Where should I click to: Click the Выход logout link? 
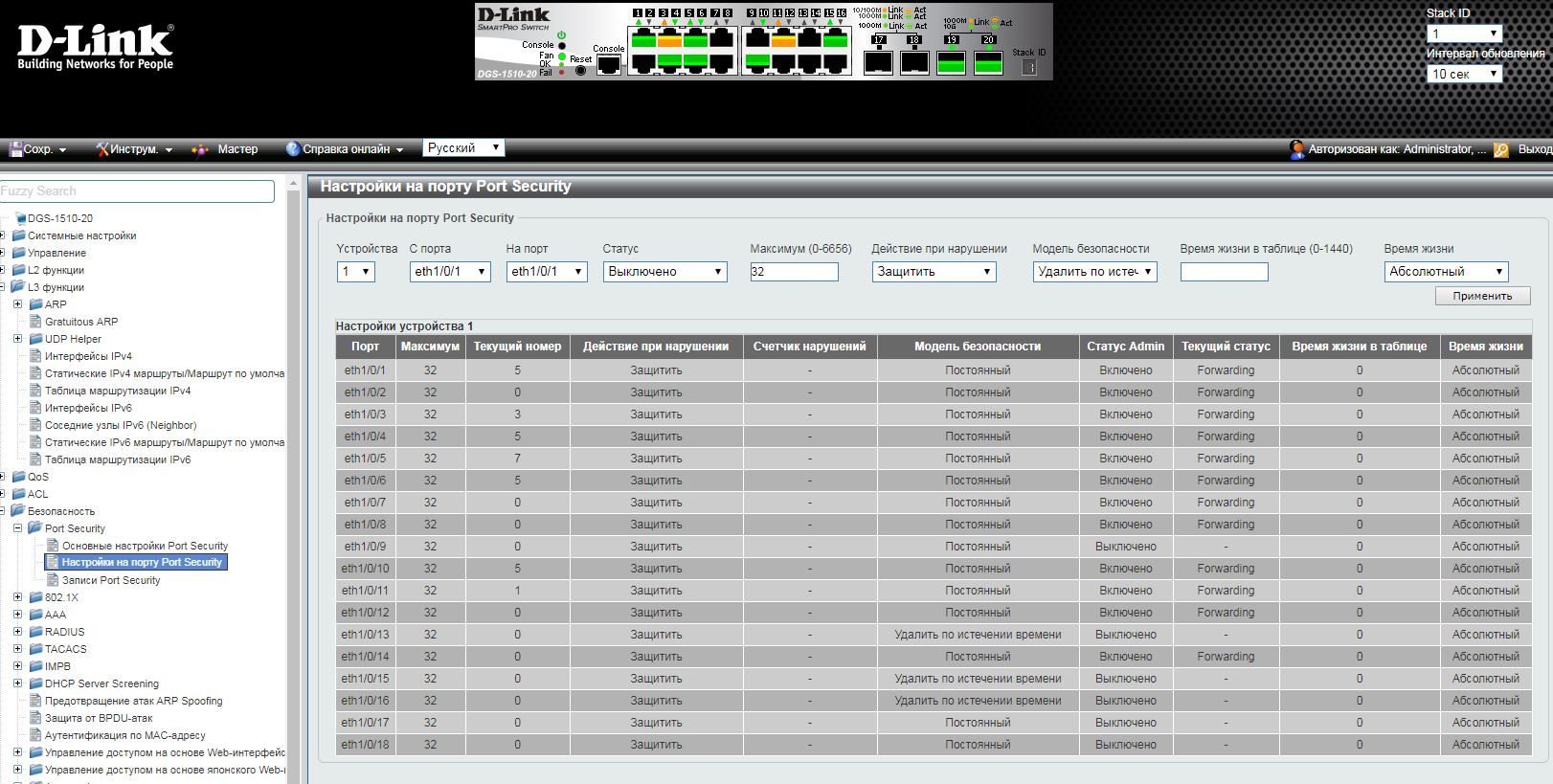[x=1535, y=149]
